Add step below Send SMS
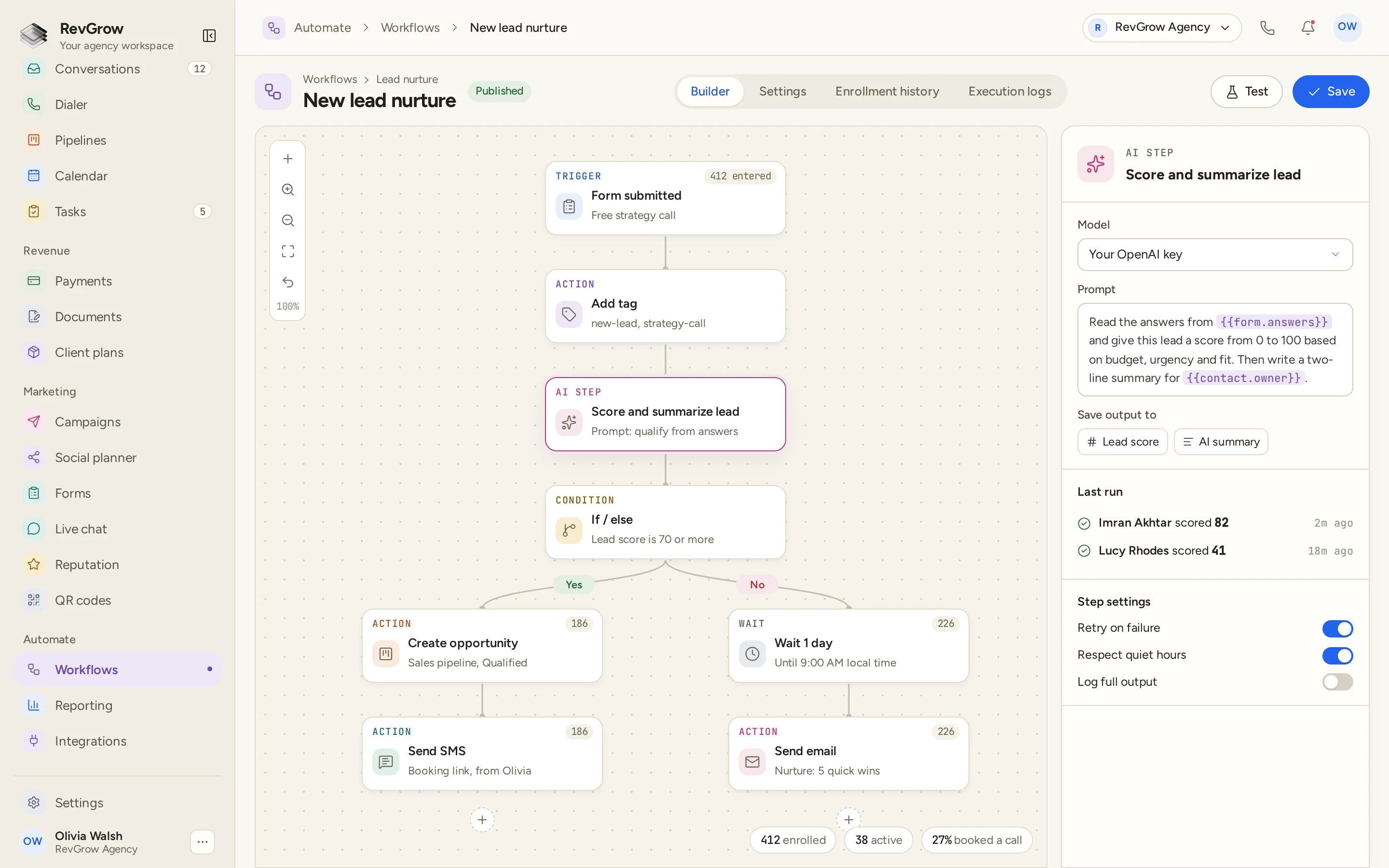This screenshot has height=868, width=1389. (482, 820)
